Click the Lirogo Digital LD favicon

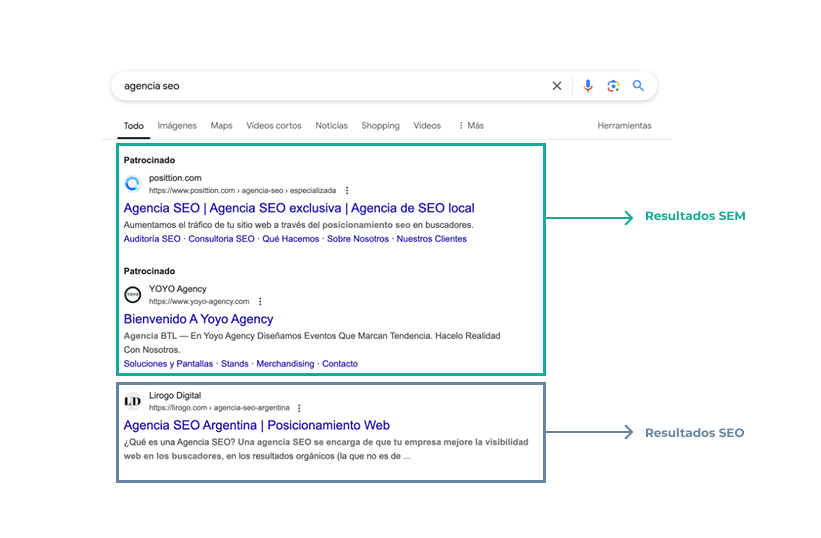(x=132, y=401)
